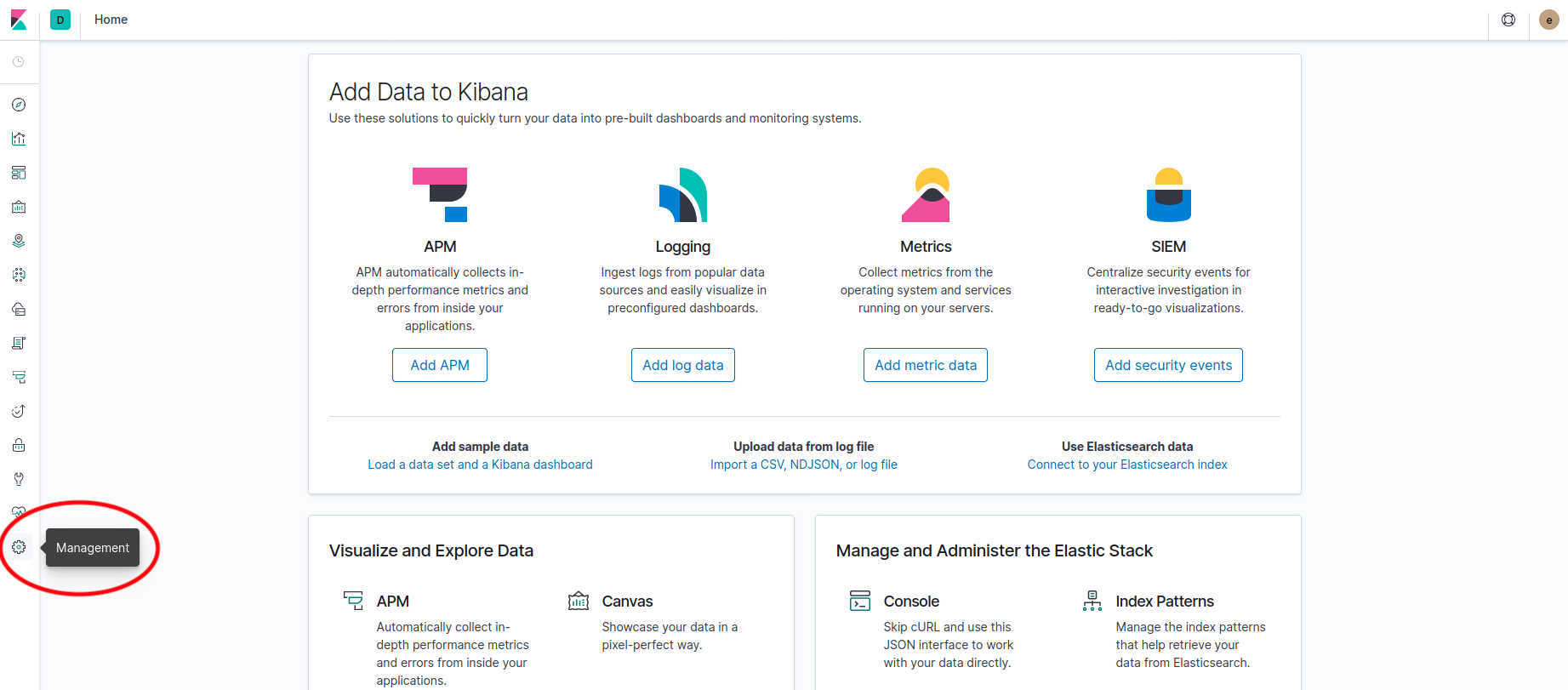Screen dimensions: 1568x690
Task: Click the Canvas icon in Visualize section
Action: click(x=579, y=601)
